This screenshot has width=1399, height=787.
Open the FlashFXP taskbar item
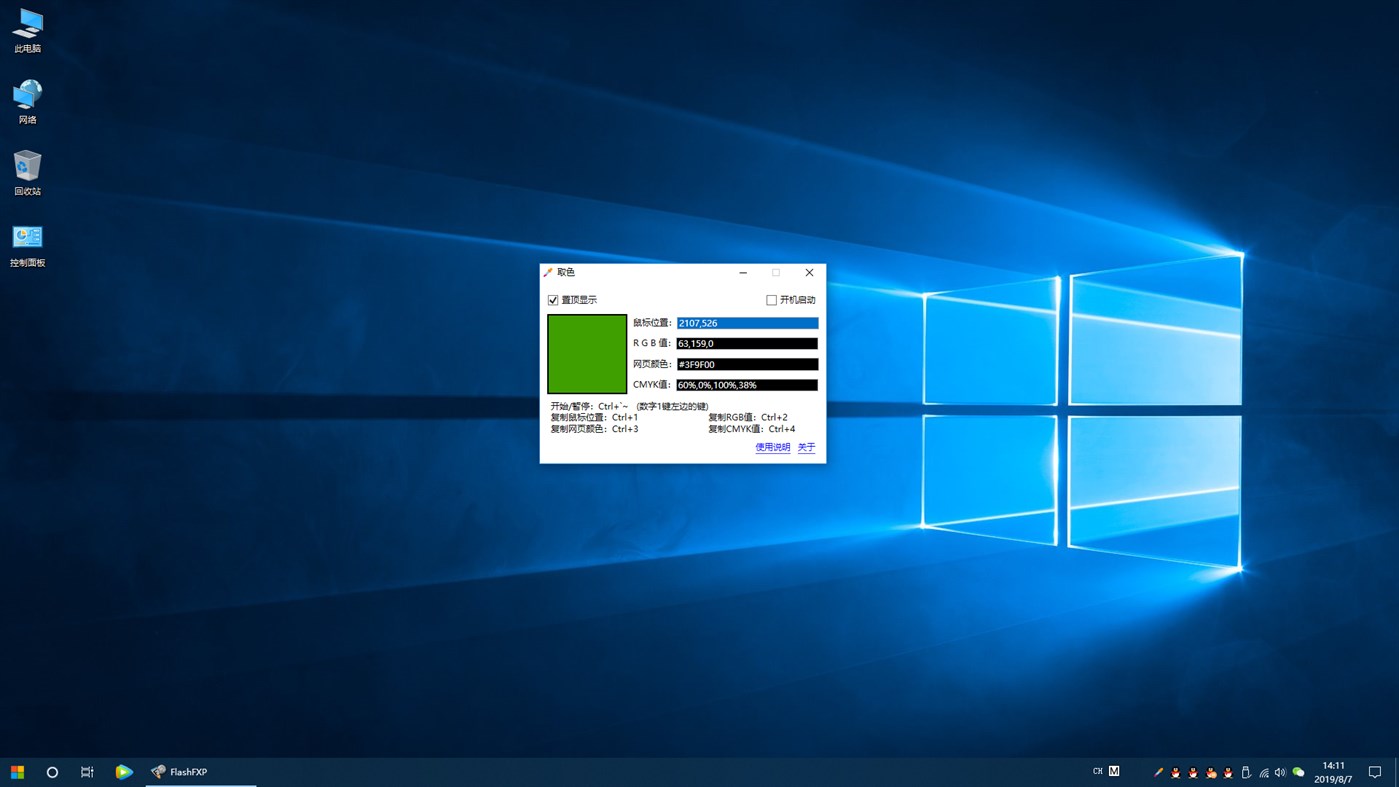pos(200,772)
